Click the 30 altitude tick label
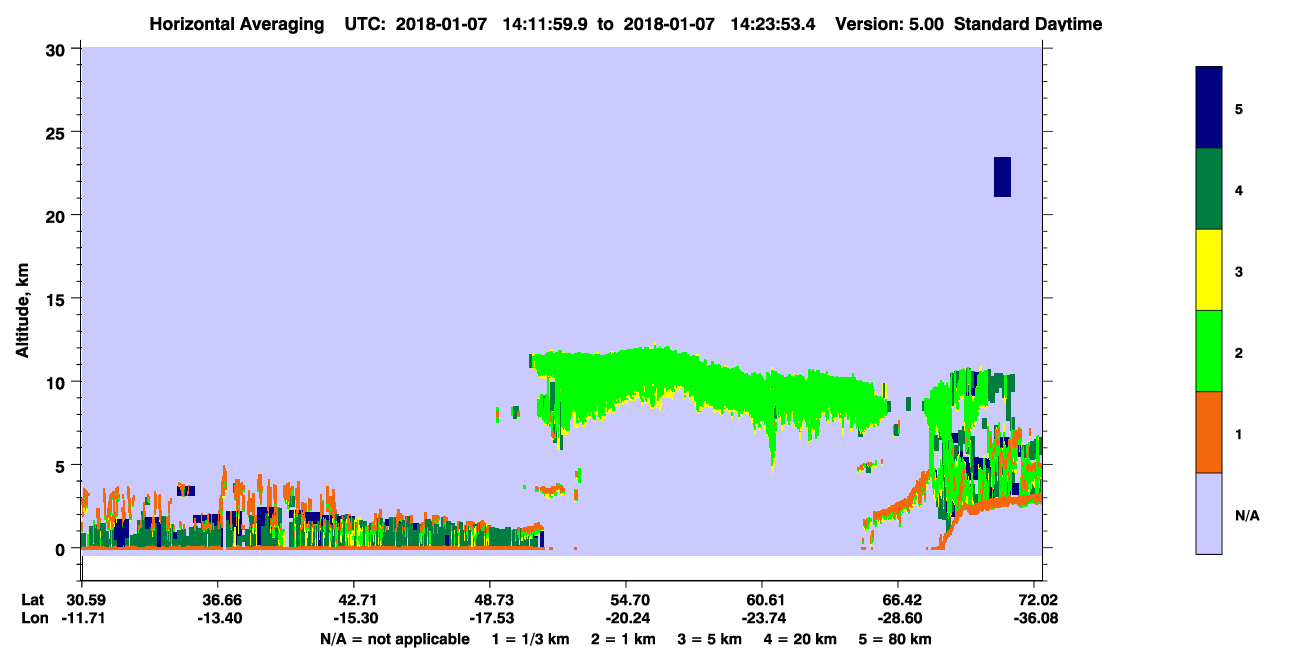 [58, 49]
